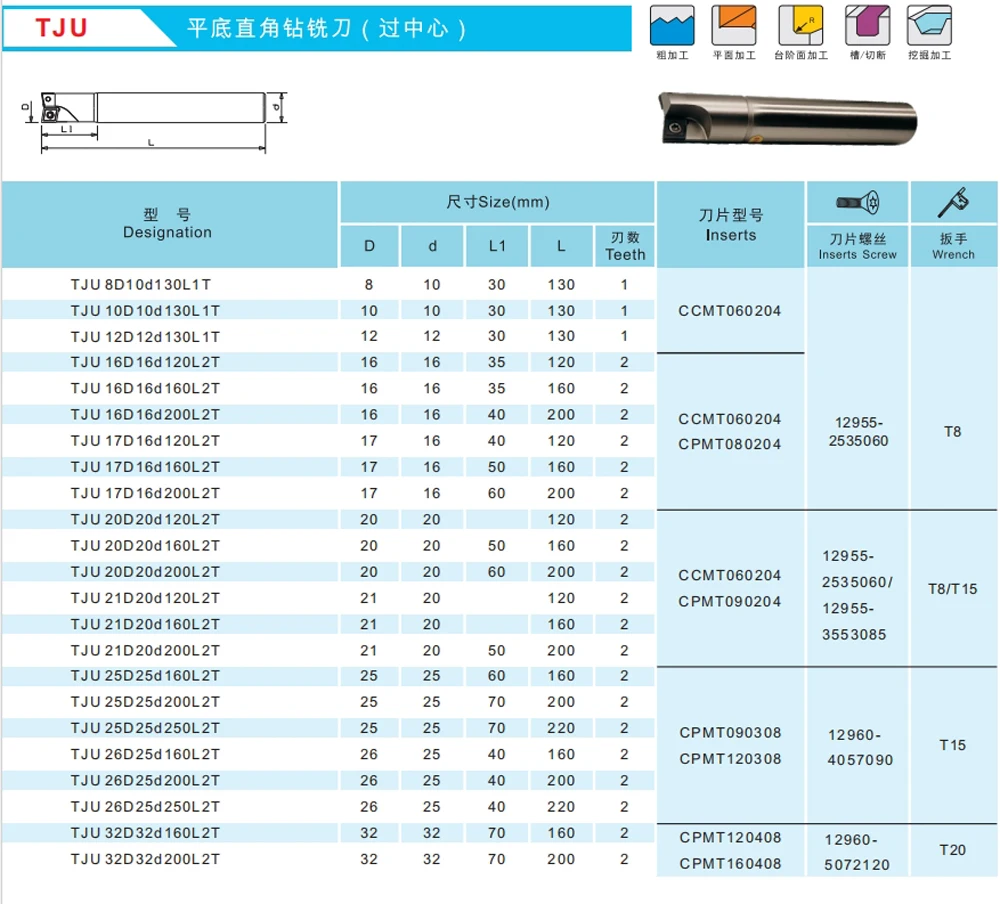The height and width of the screenshot is (904, 1000).
Task: Select the 挖掘加工 pocketing icon
Action: [930, 26]
